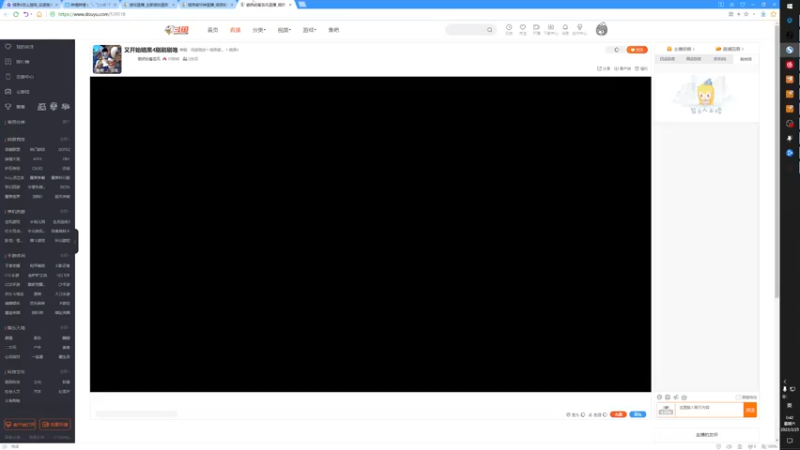Click the orange follow button with a heart
The height and width of the screenshot is (450, 800).
pyautogui.click(x=637, y=50)
